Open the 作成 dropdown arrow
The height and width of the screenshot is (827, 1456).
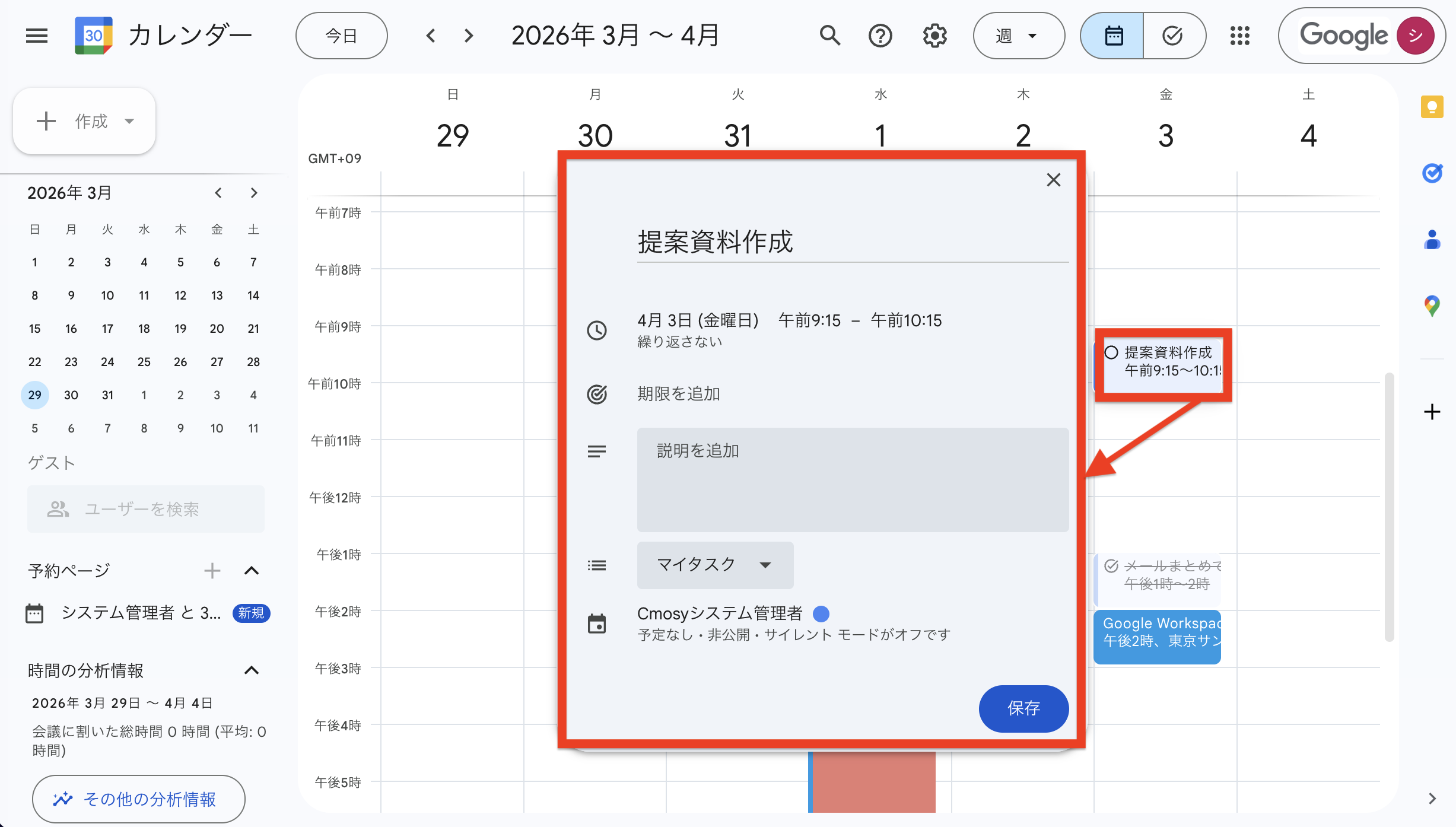click(129, 121)
